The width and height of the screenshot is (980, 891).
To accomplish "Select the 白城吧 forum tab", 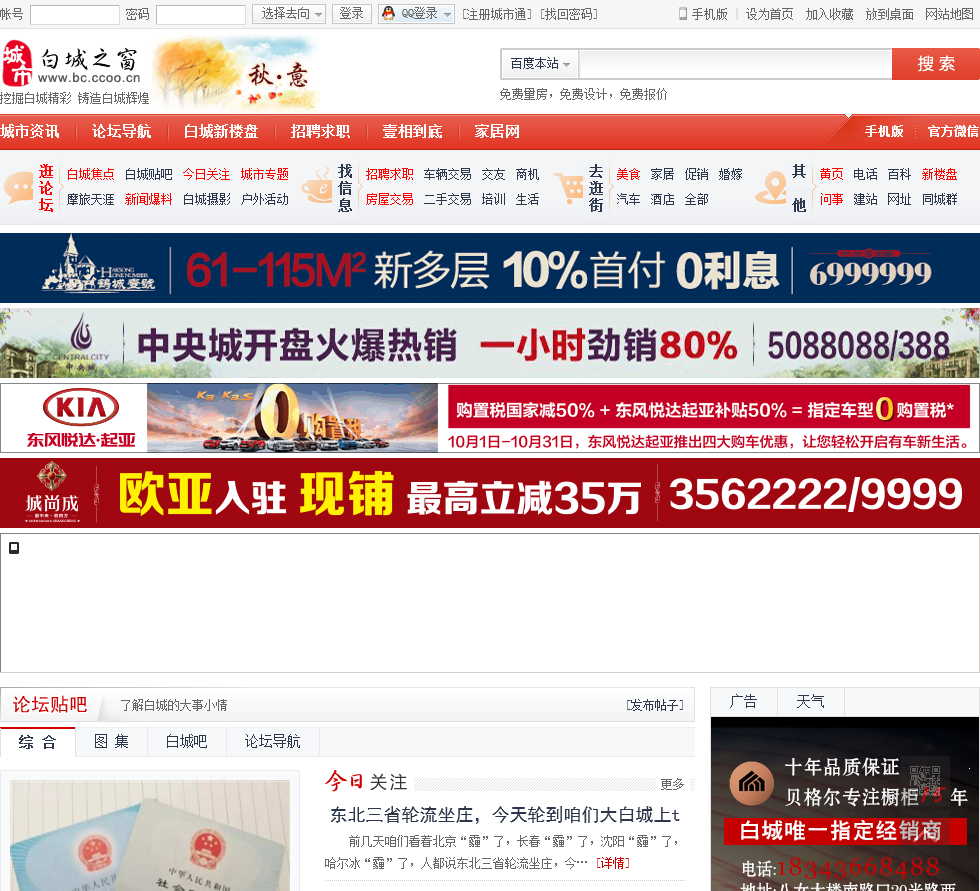I will click(186, 742).
